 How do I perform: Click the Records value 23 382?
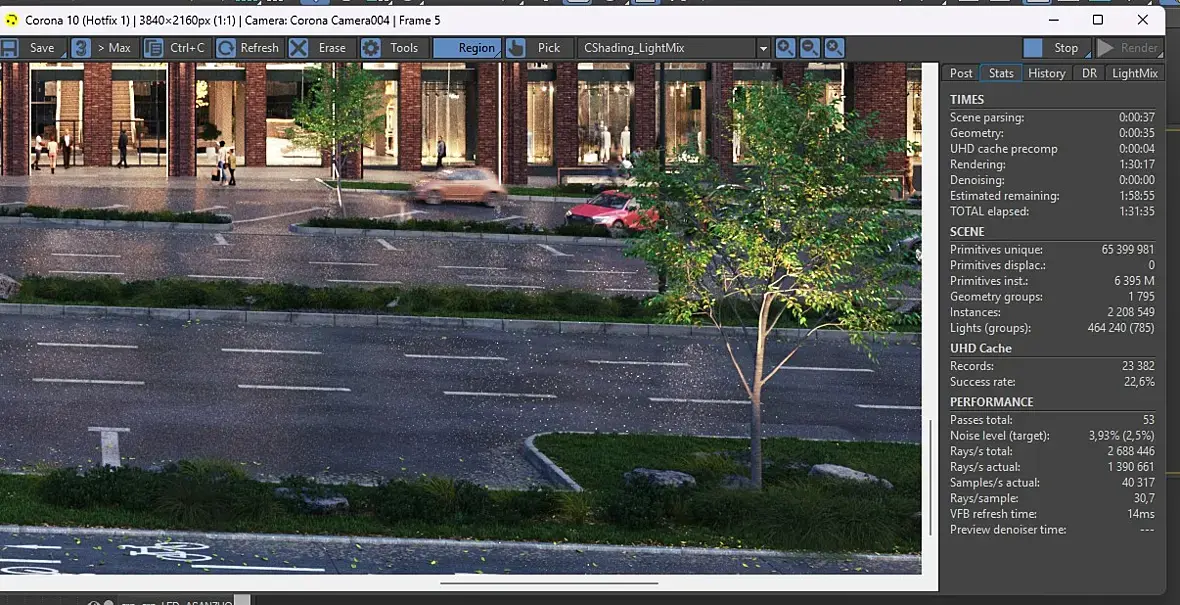point(1138,366)
